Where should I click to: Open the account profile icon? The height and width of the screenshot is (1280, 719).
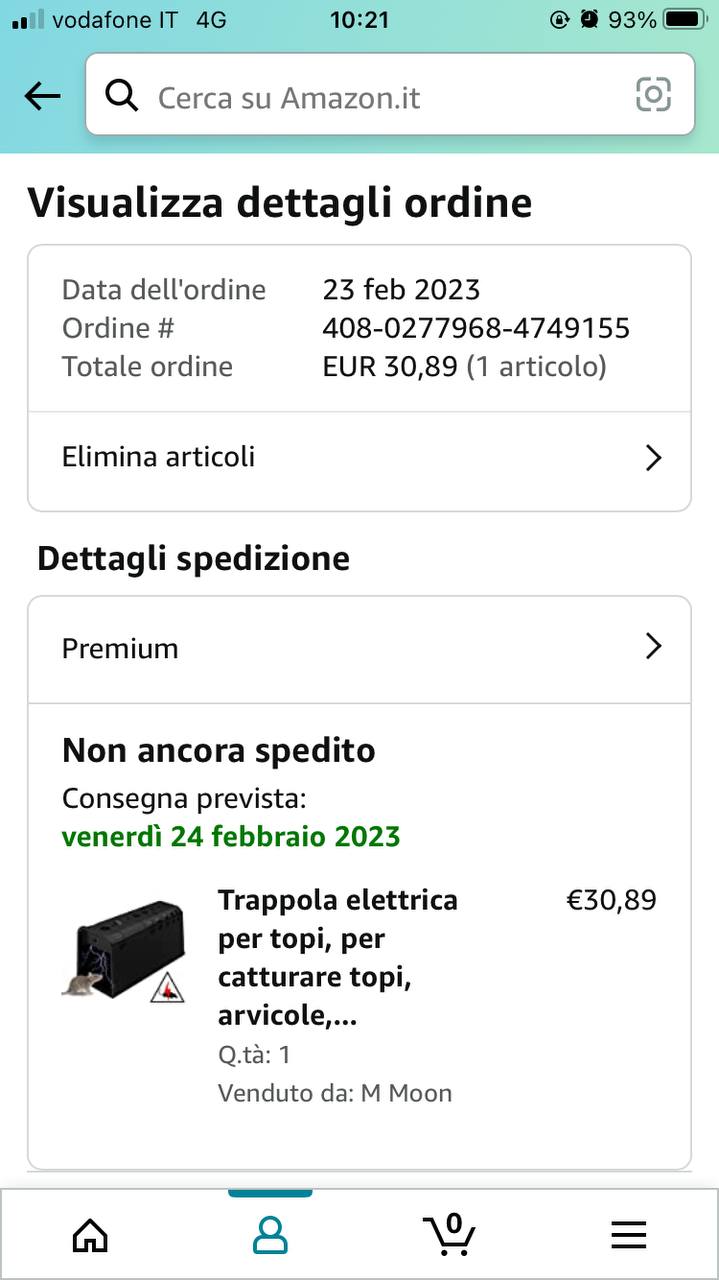[270, 1236]
